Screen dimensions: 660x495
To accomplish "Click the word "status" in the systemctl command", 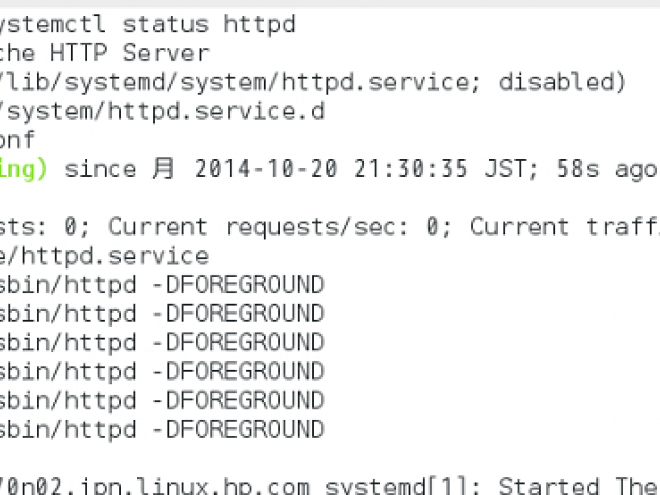I will coord(165,24).
